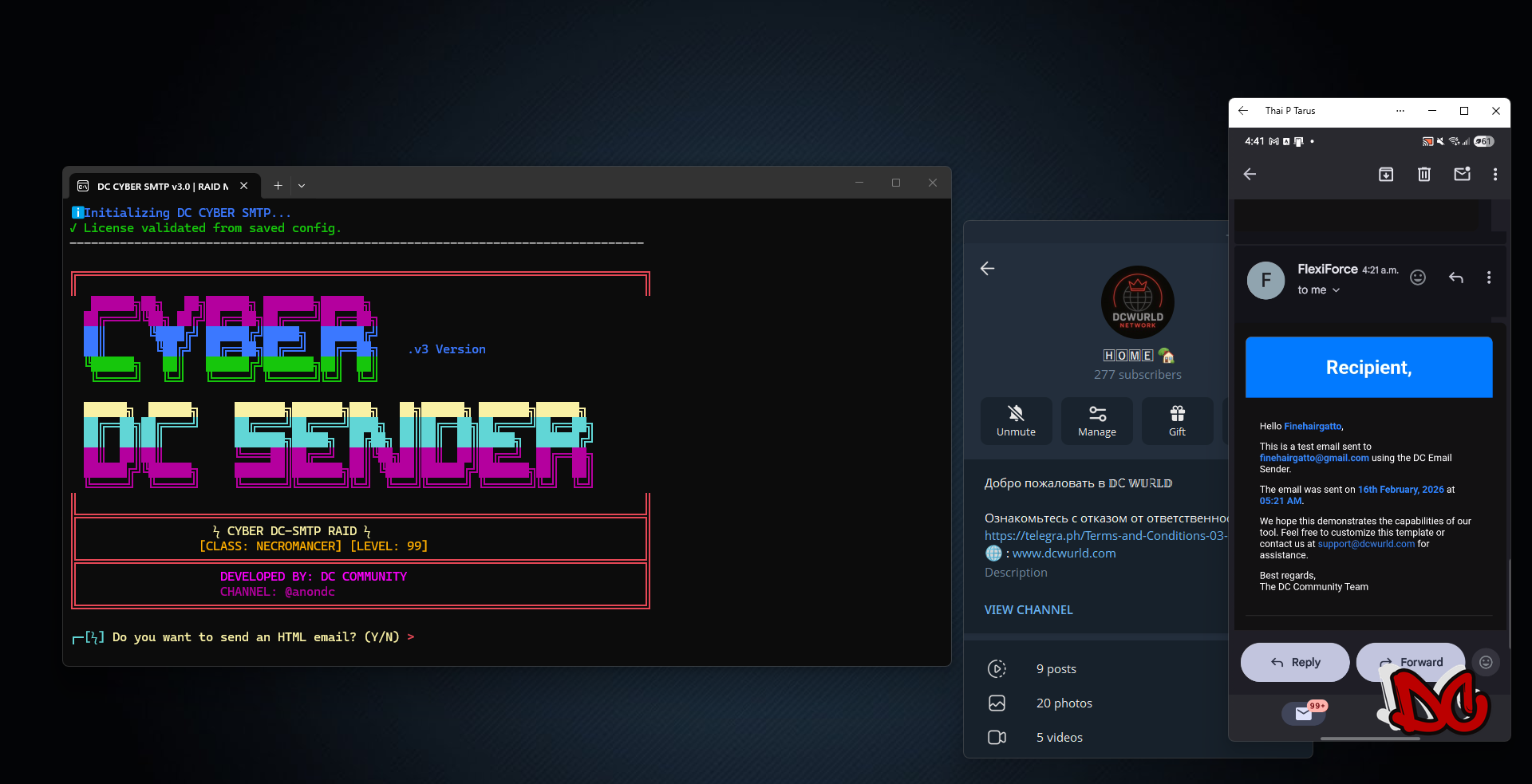
Task: Click the Forward button below the email
Action: point(1411,662)
